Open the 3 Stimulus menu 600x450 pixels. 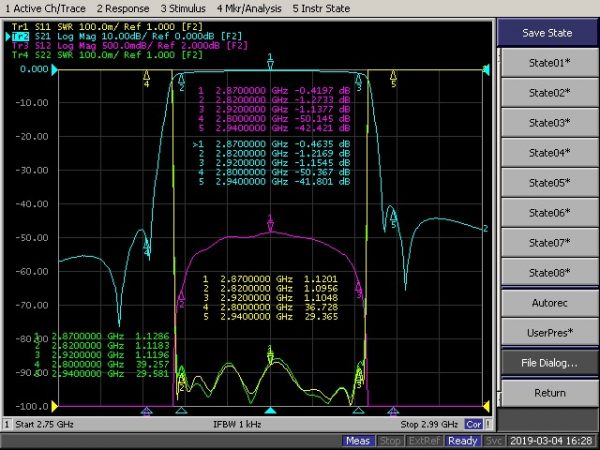183,8
